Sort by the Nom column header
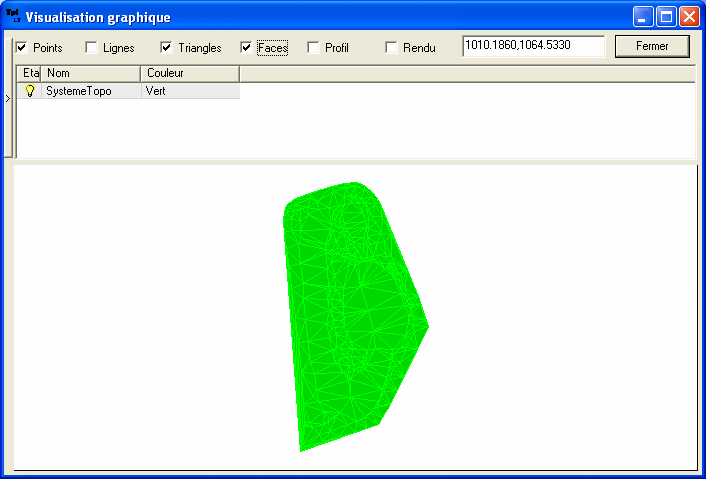Viewport: 706px width, 479px height. pyautogui.click(x=90, y=73)
